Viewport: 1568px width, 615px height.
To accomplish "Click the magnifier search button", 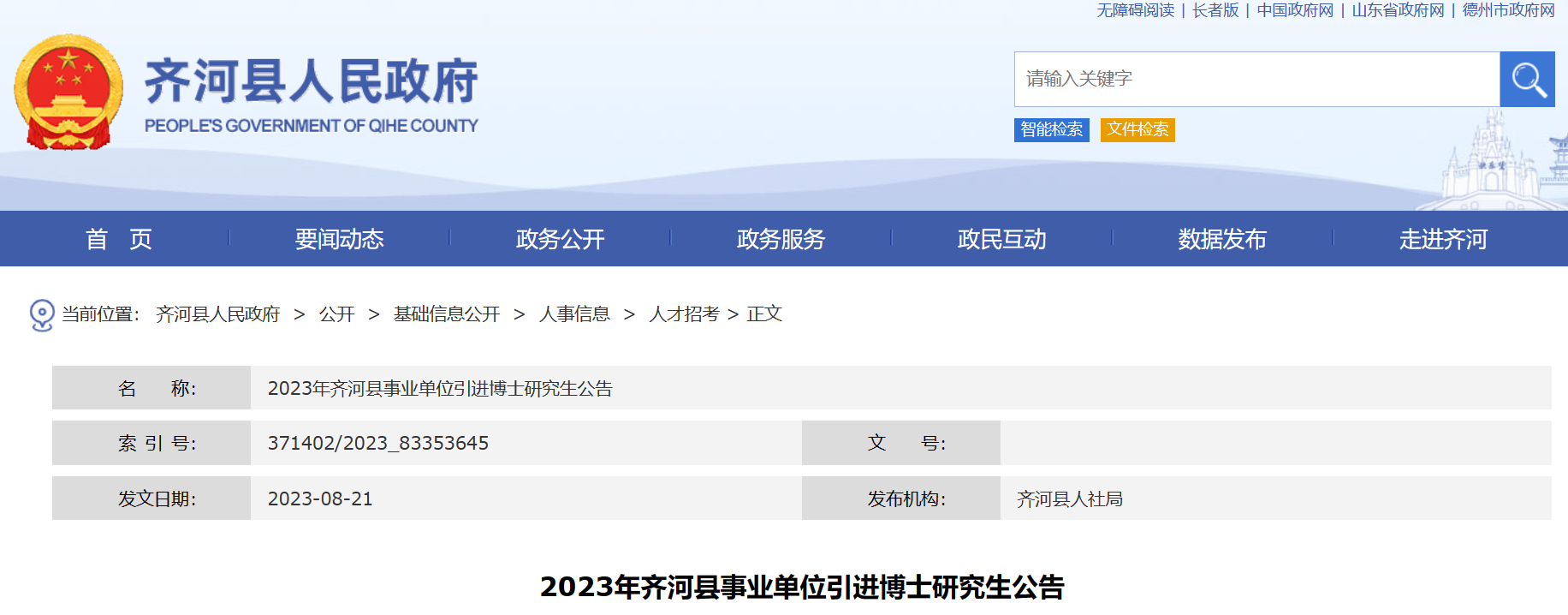I will click(1527, 80).
